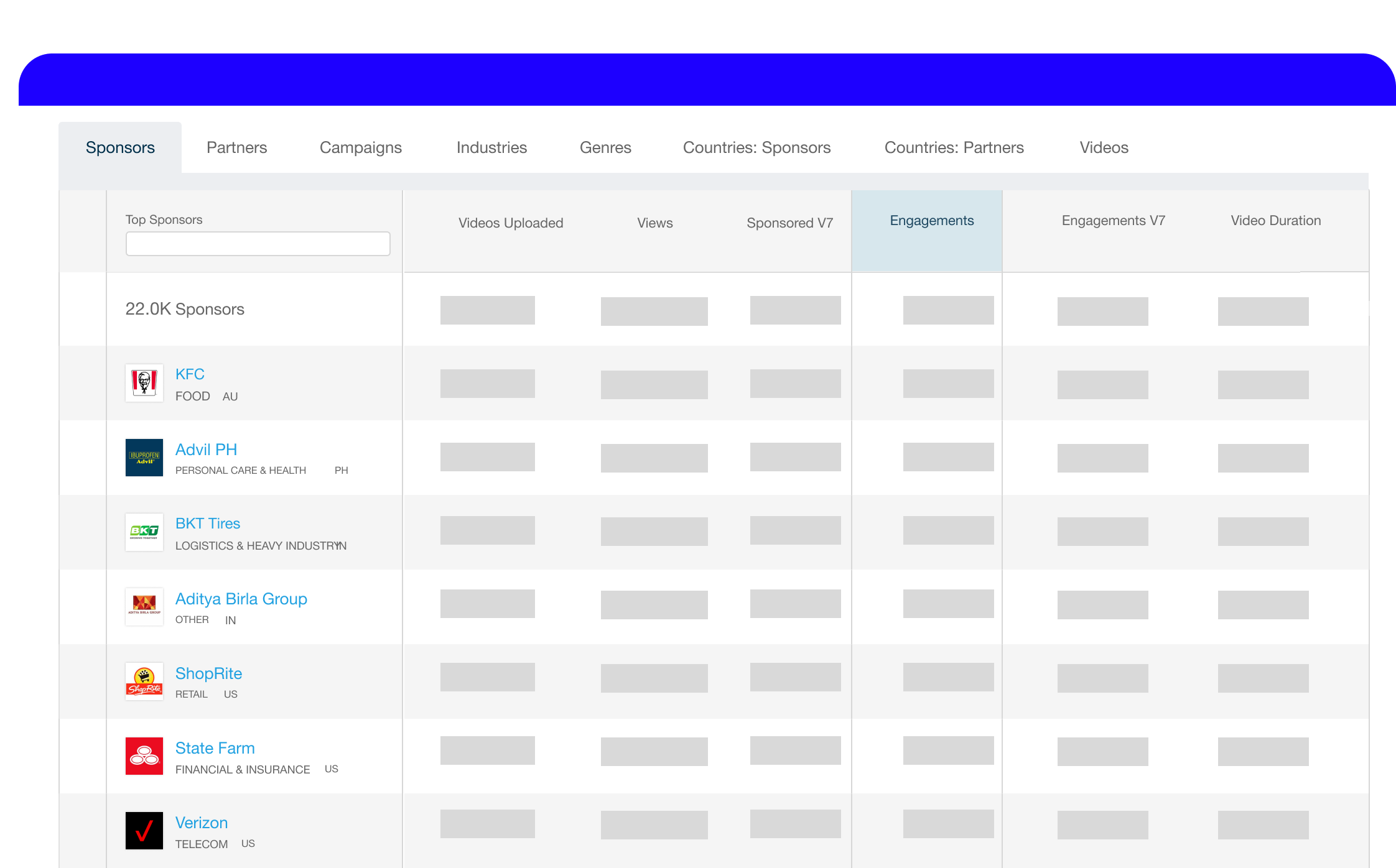Click the Aditya Birla Group logo
The image size is (1396, 868).
[x=144, y=606]
